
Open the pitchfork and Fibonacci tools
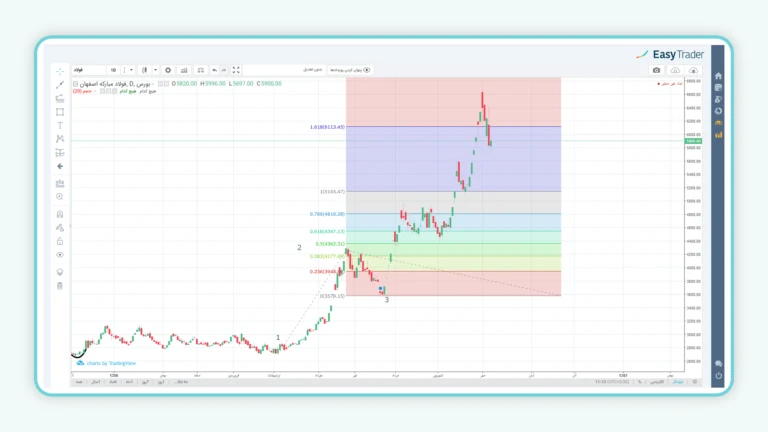pos(60,98)
